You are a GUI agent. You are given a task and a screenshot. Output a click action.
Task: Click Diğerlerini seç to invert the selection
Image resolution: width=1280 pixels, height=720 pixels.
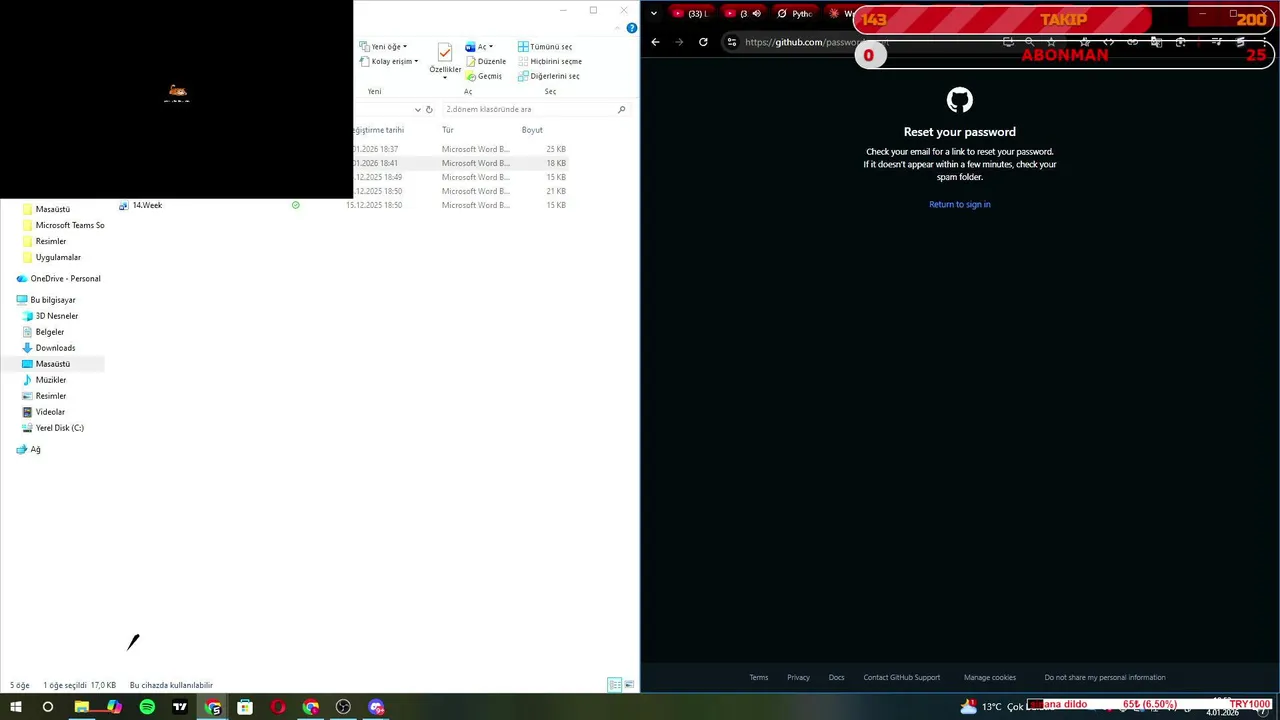pyautogui.click(x=548, y=76)
